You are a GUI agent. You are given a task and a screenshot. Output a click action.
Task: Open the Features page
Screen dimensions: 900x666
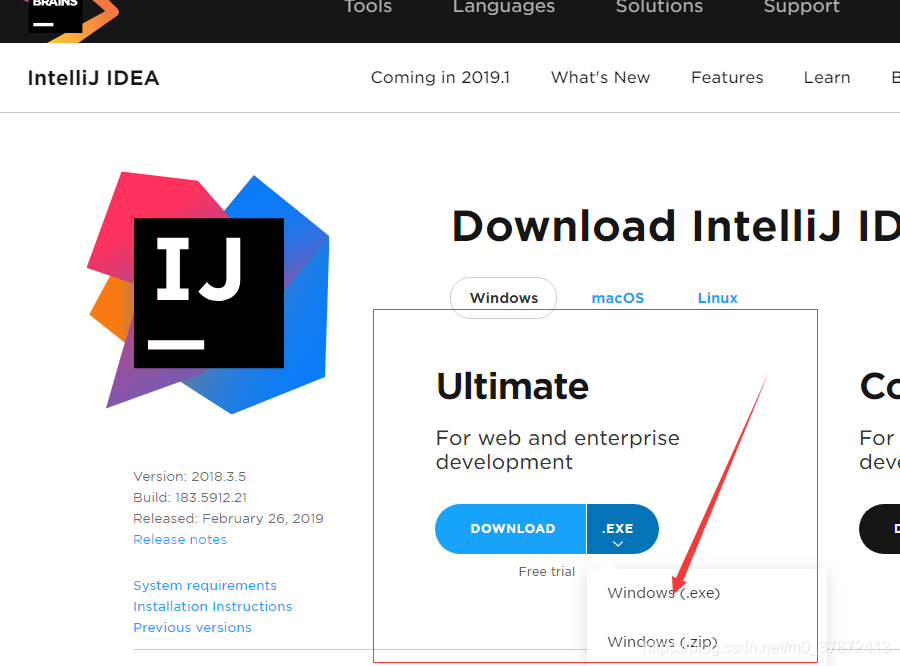point(727,78)
